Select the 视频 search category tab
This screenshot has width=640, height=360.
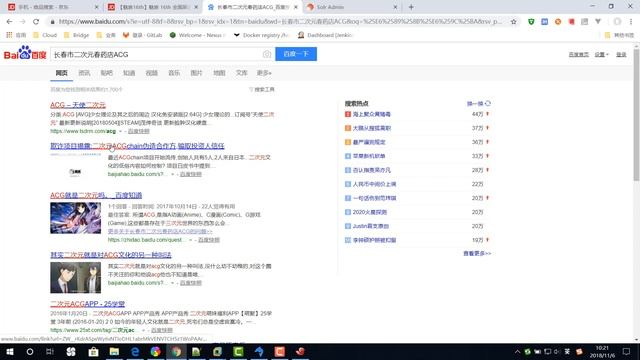[x=151, y=73]
